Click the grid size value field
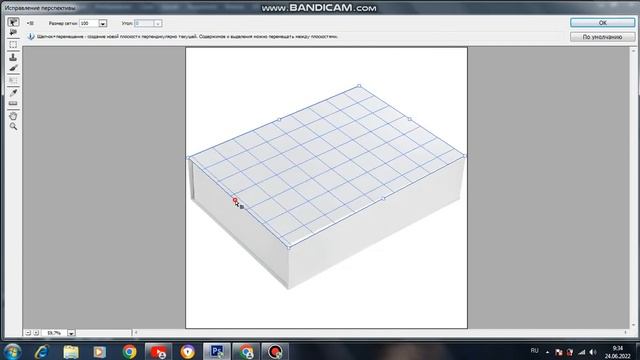The height and width of the screenshot is (360, 640). (x=89, y=24)
